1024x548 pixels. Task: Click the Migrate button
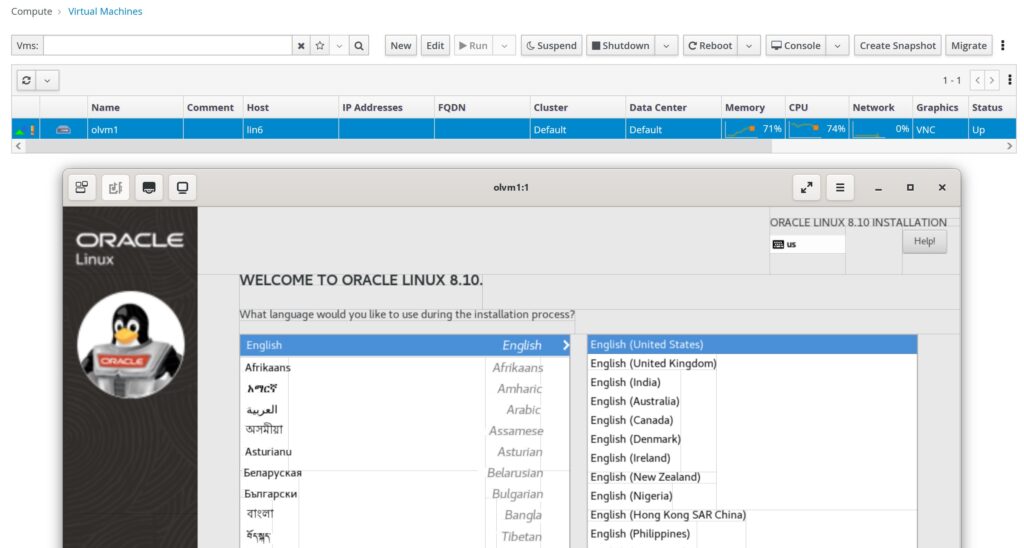pyautogui.click(x=968, y=46)
